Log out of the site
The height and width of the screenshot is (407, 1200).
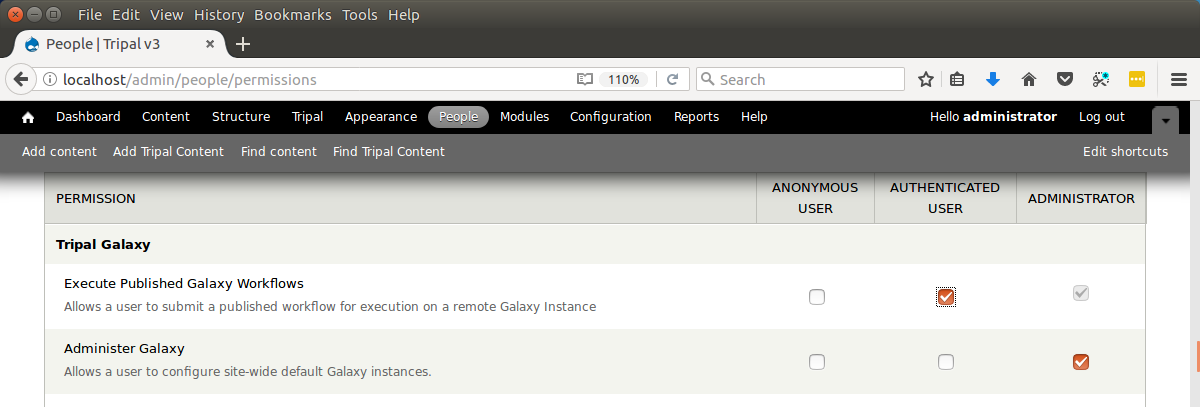tap(1102, 117)
